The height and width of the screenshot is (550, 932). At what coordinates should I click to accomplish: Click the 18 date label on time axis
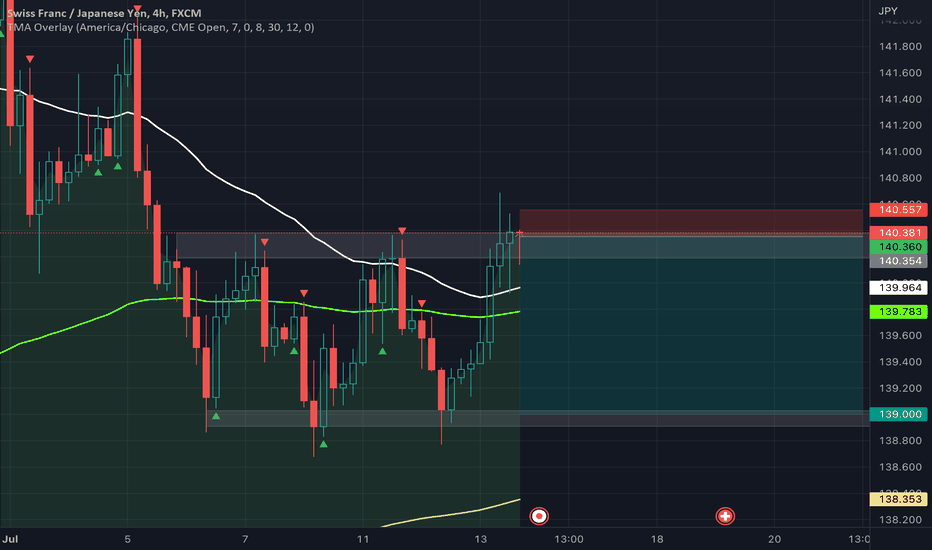click(657, 539)
